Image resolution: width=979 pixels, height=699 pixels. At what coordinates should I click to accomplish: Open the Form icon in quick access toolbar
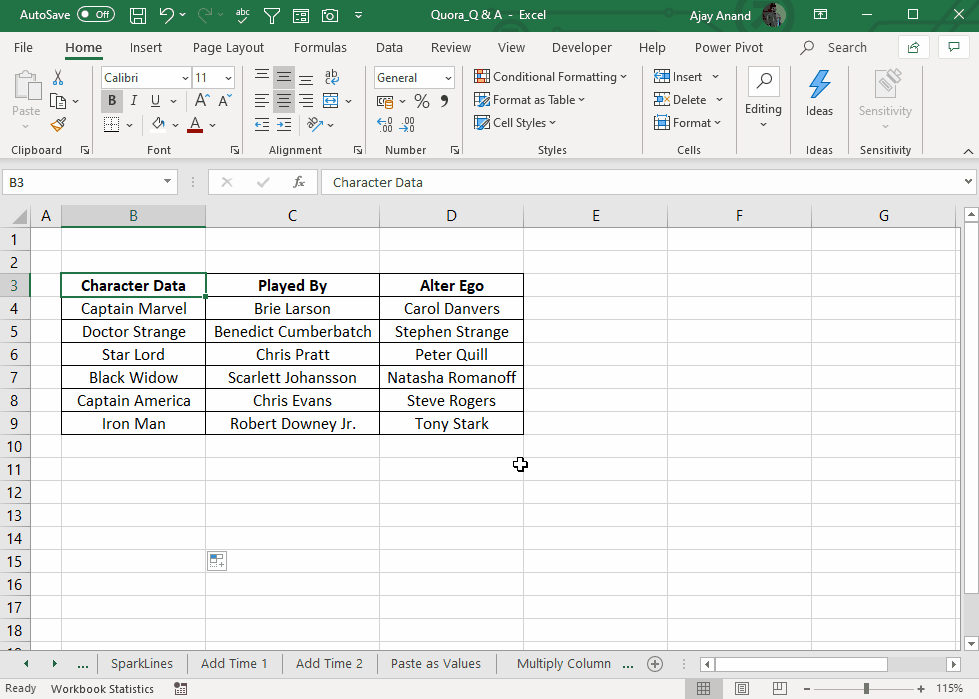[x=300, y=16]
